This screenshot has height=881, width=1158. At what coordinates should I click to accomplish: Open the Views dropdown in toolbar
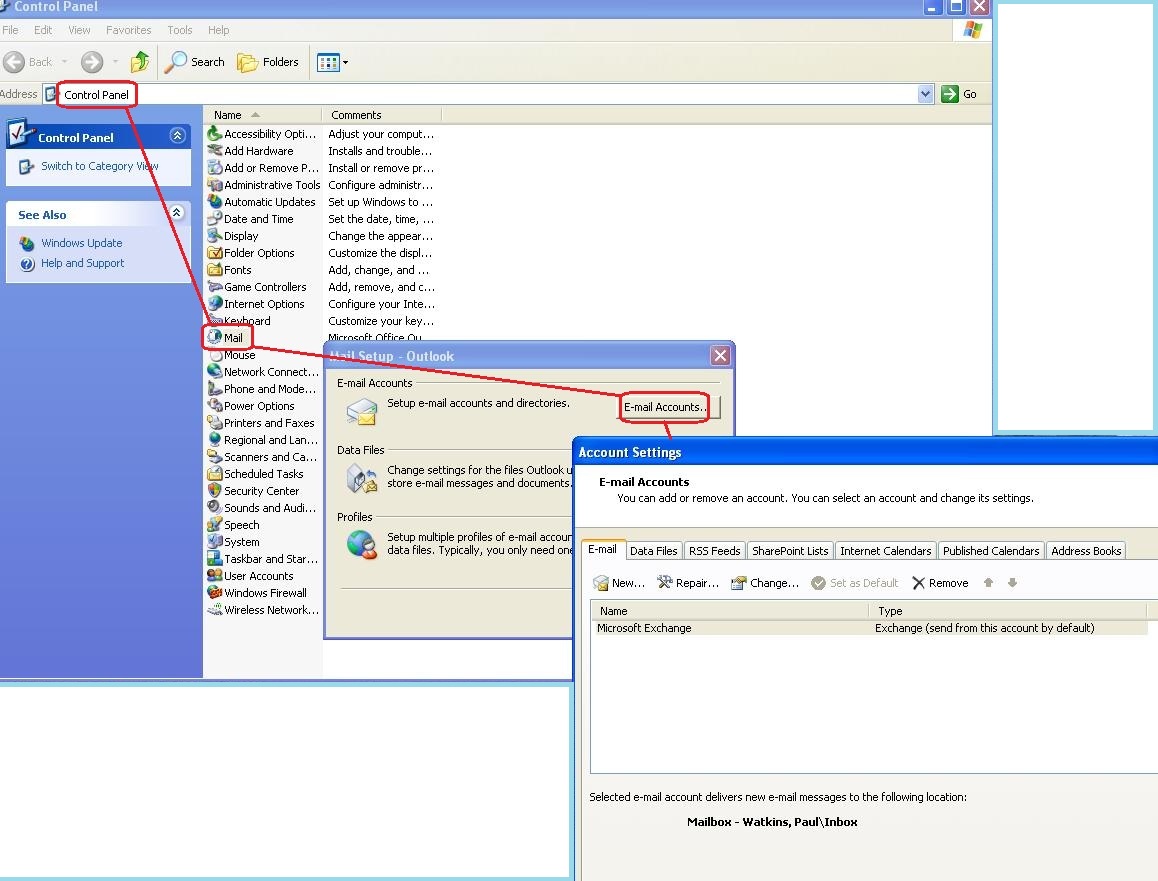tap(333, 62)
